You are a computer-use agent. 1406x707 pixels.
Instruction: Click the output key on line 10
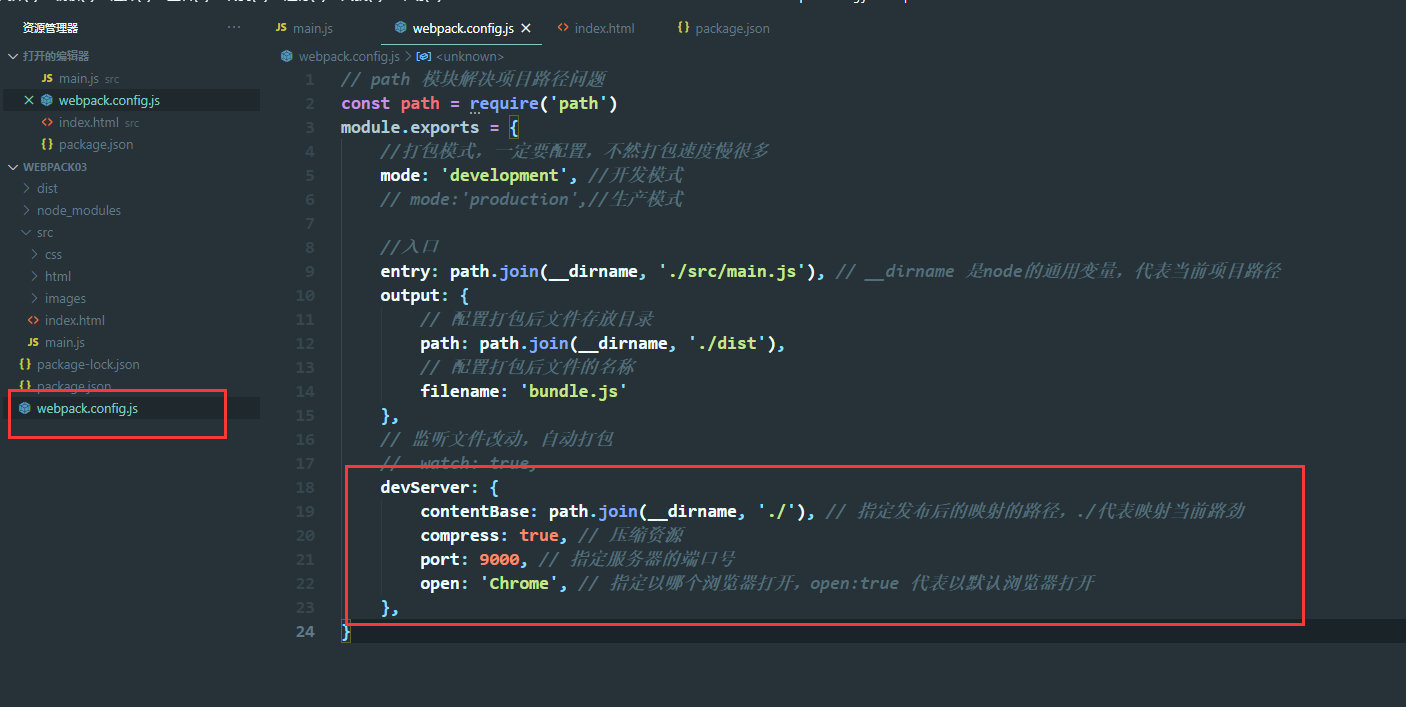(x=409, y=295)
